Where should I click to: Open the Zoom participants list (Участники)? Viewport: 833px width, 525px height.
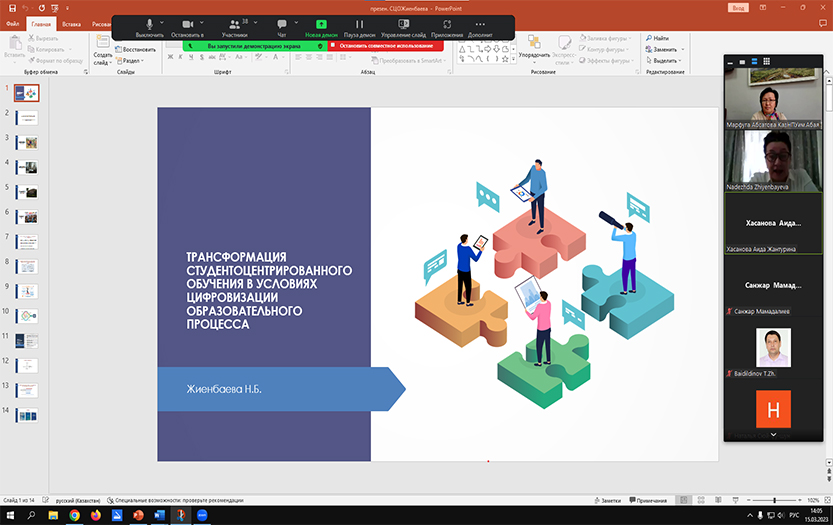click(234, 26)
